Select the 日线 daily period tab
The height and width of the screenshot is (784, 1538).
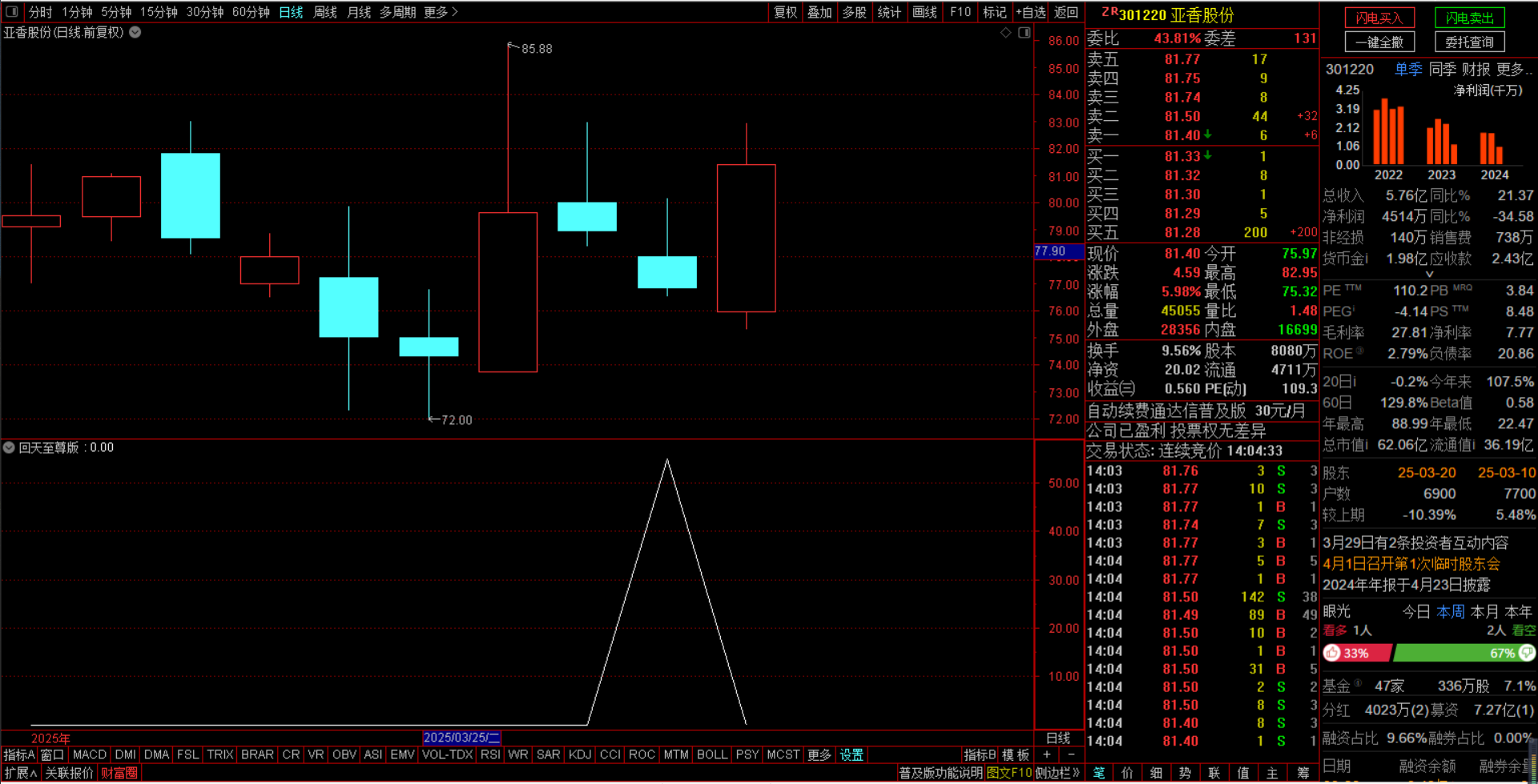click(291, 12)
